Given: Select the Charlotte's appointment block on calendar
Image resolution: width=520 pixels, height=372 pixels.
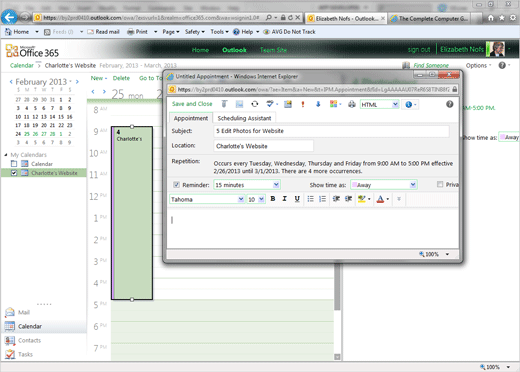Looking at the screenshot, I should (132, 213).
